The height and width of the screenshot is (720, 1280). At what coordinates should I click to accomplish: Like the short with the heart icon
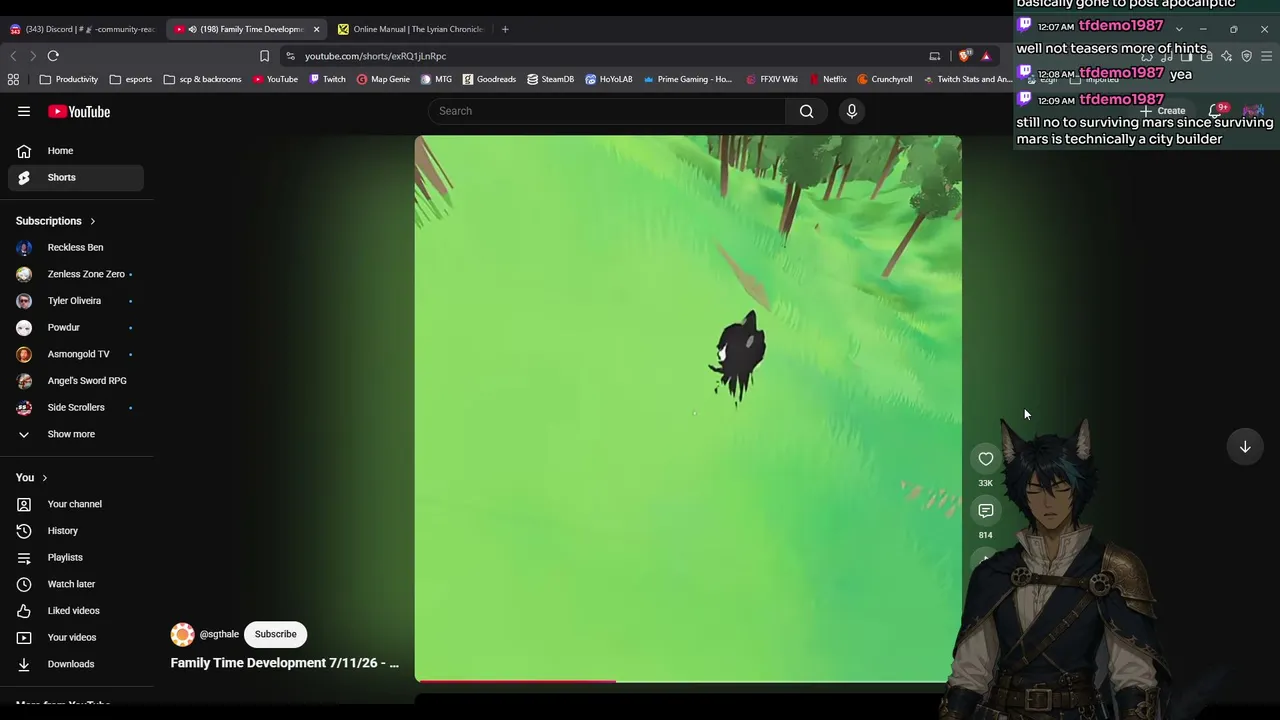point(986,459)
